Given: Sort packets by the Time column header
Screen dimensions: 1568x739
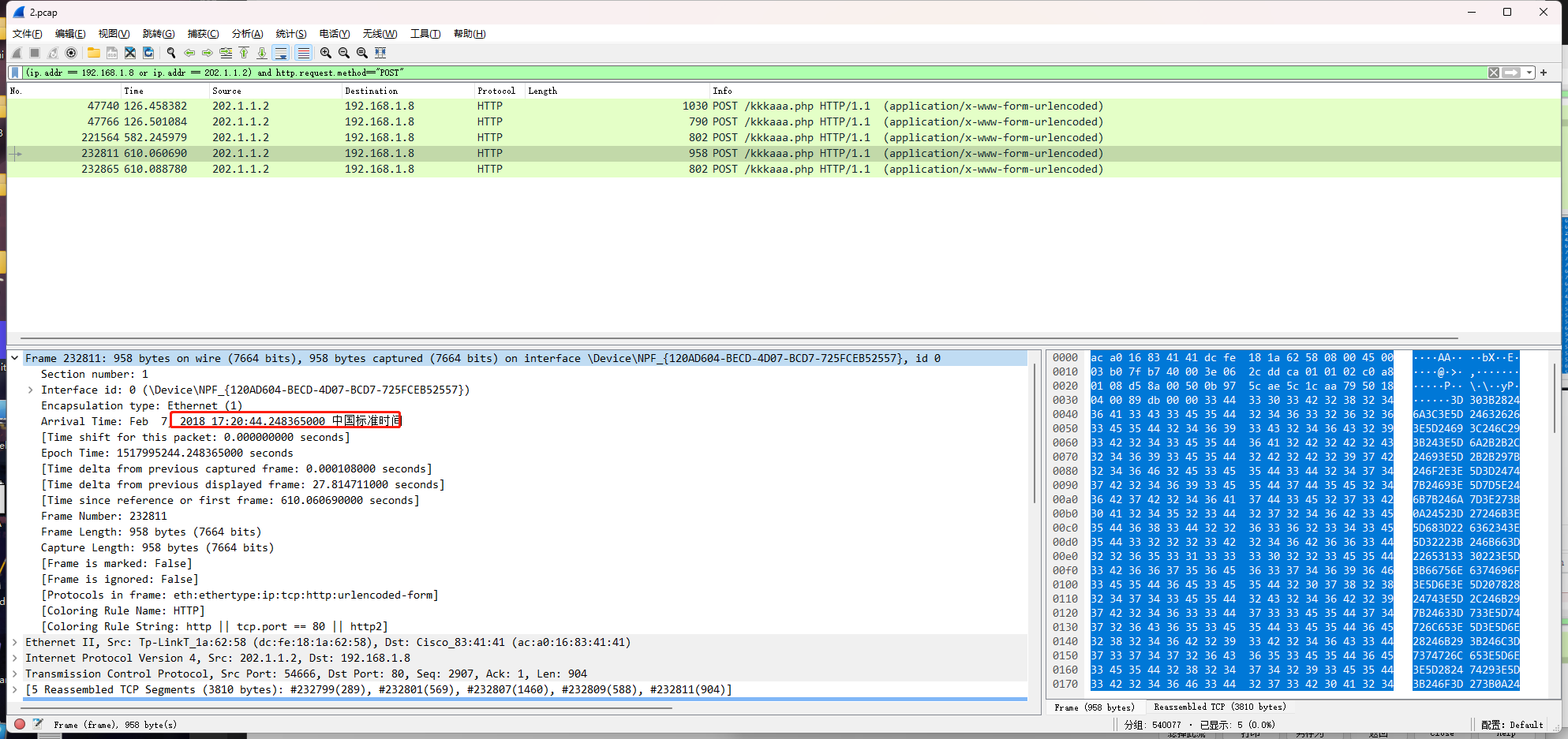Looking at the screenshot, I should (165, 91).
